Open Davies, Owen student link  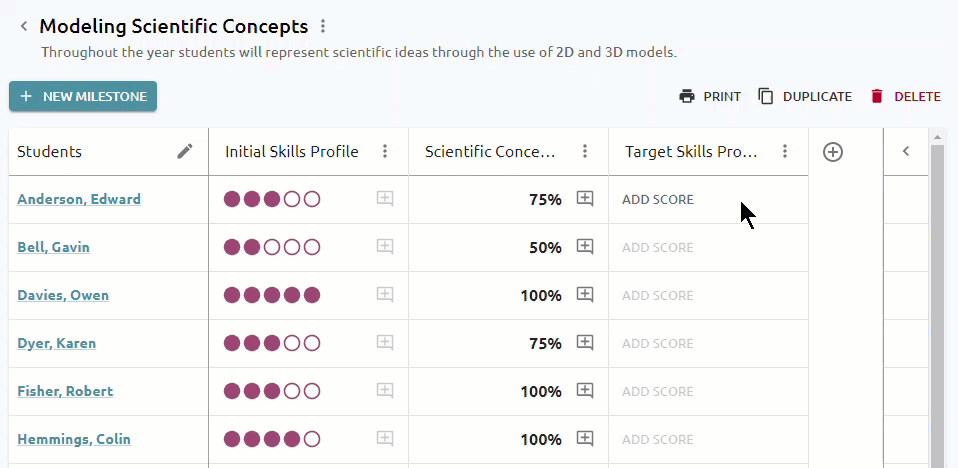click(63, 295)
